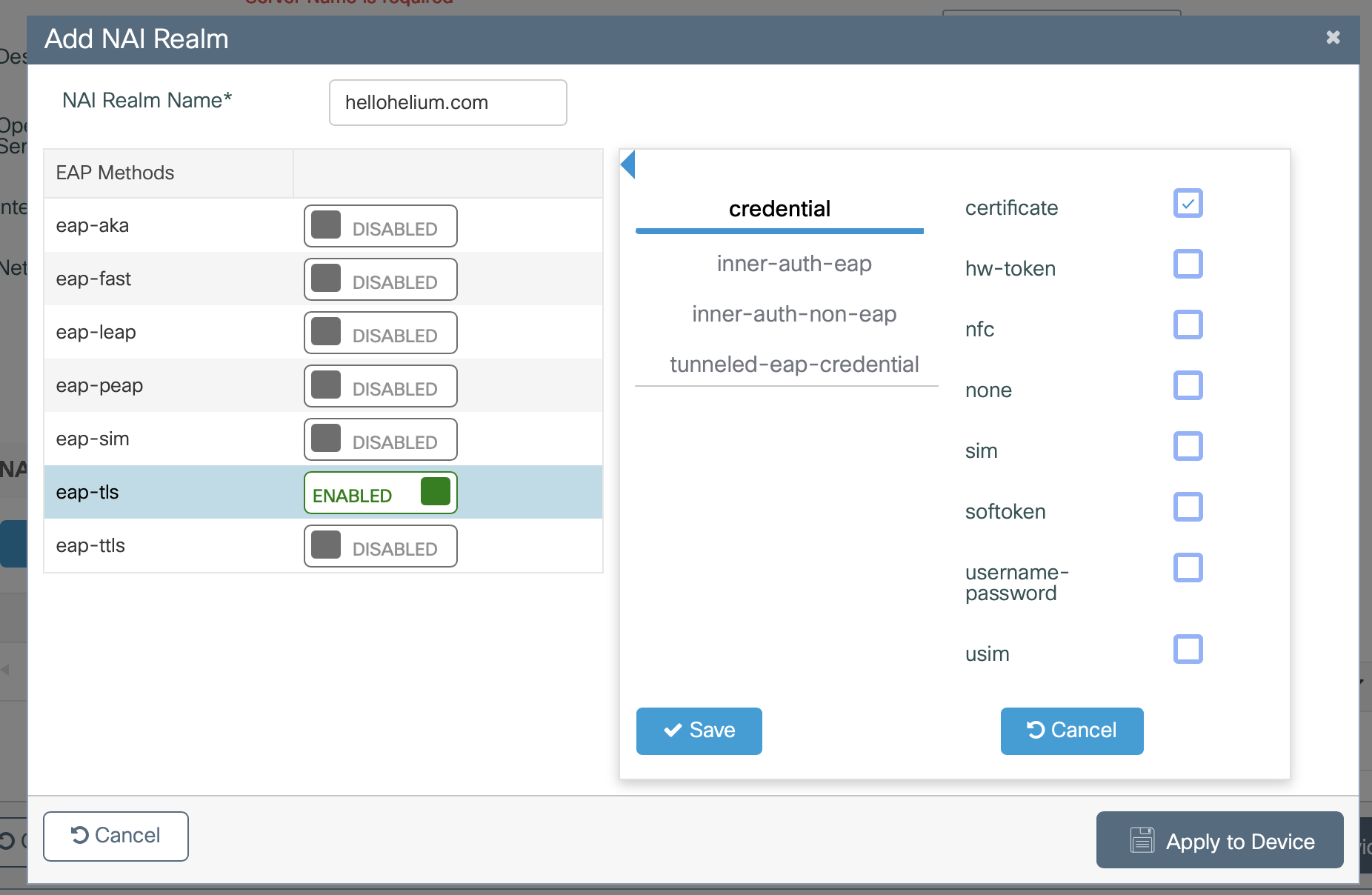The image size is (1372, 895).
Task: Enable eap-ttls method toggle
Action: coord(380,546)
